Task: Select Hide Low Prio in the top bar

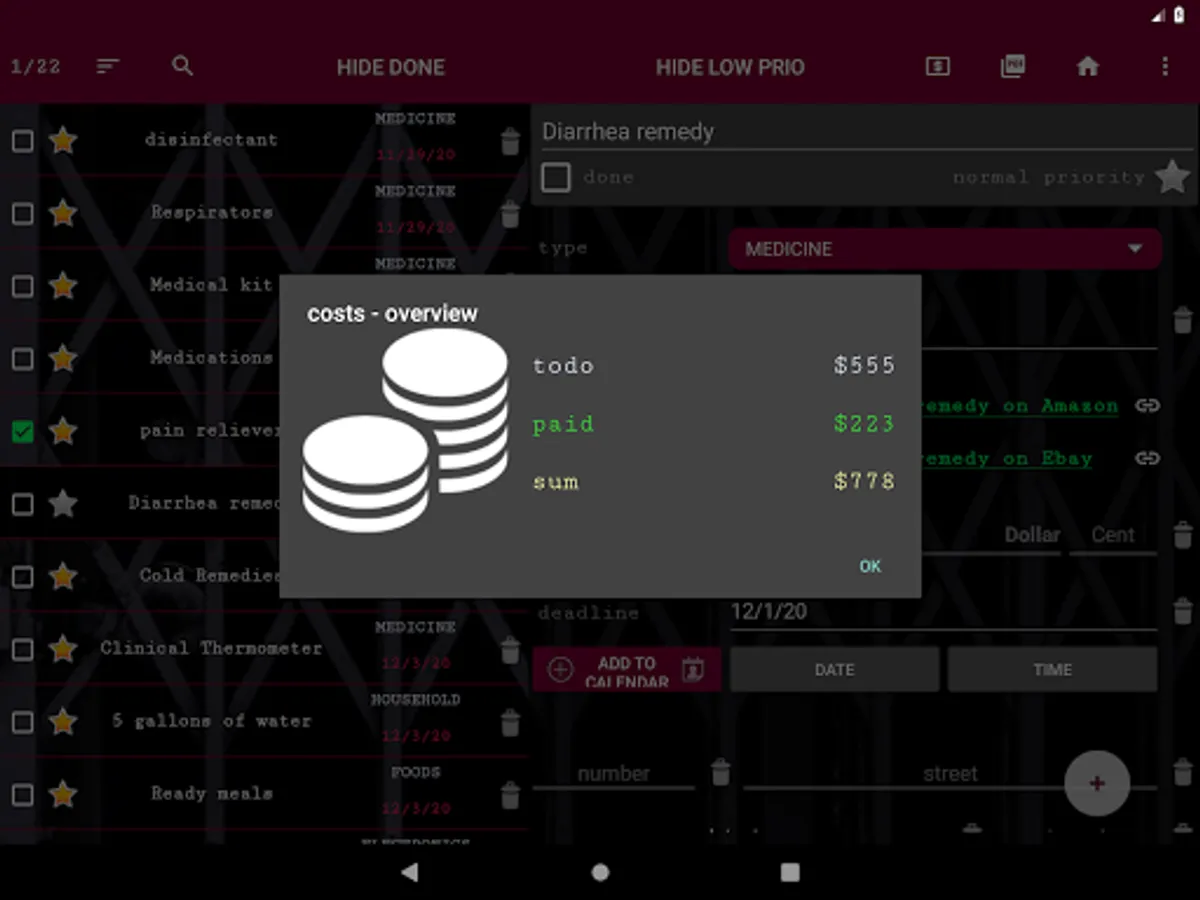Action: (730, 67)
